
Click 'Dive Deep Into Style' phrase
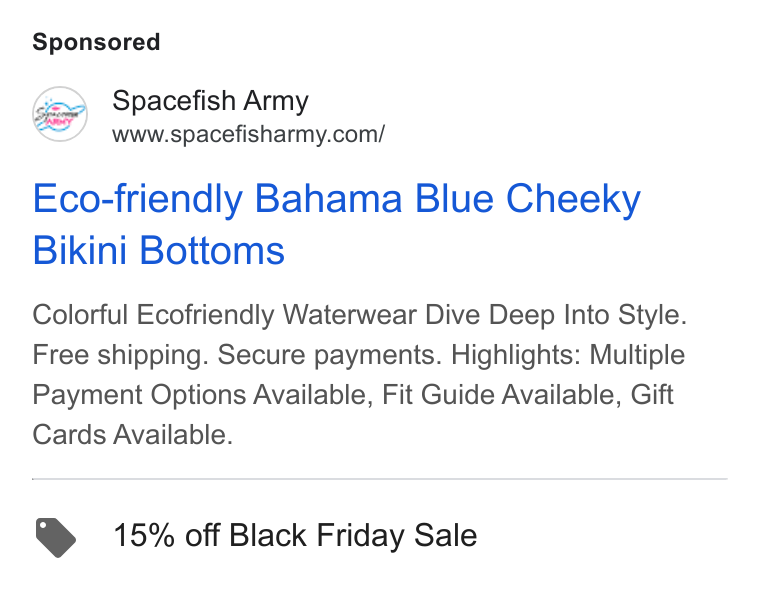coord(553,314)
